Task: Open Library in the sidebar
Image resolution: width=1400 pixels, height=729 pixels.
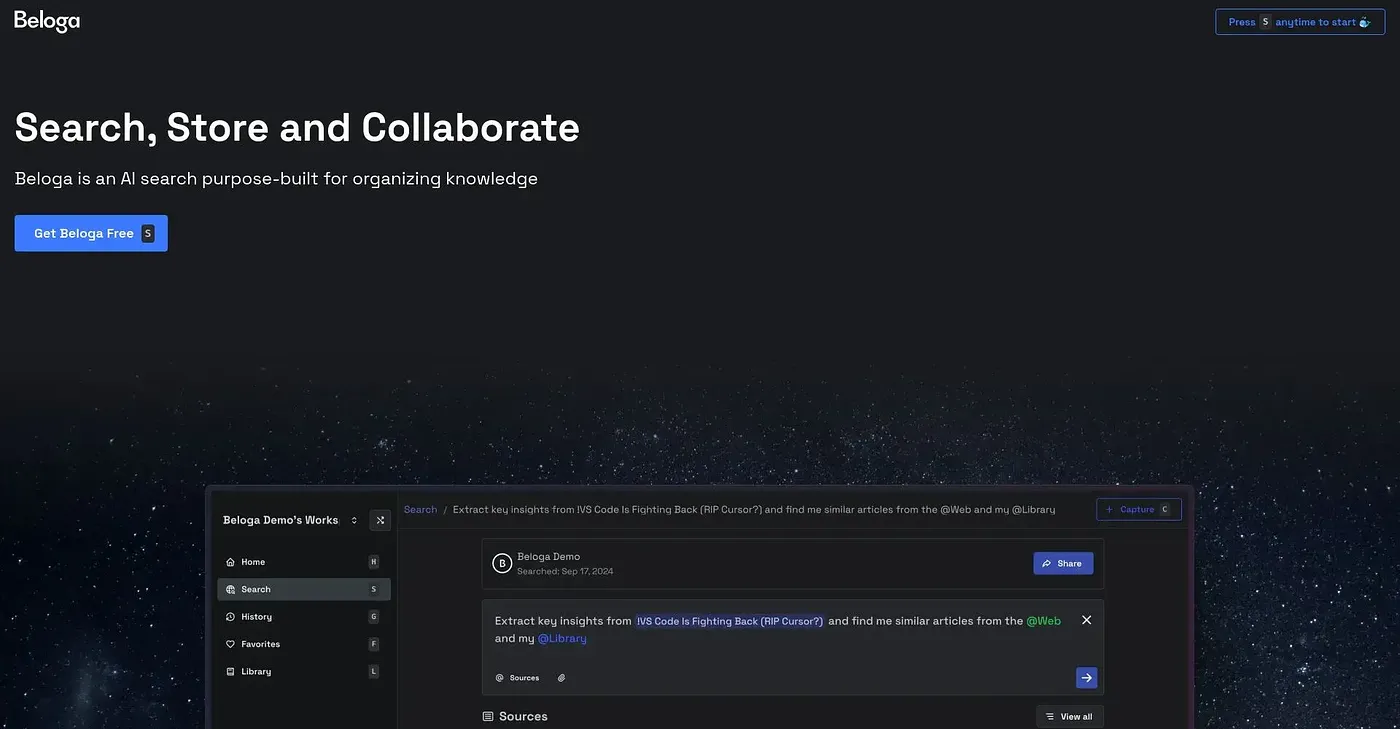Action: [x=304, y=672]
